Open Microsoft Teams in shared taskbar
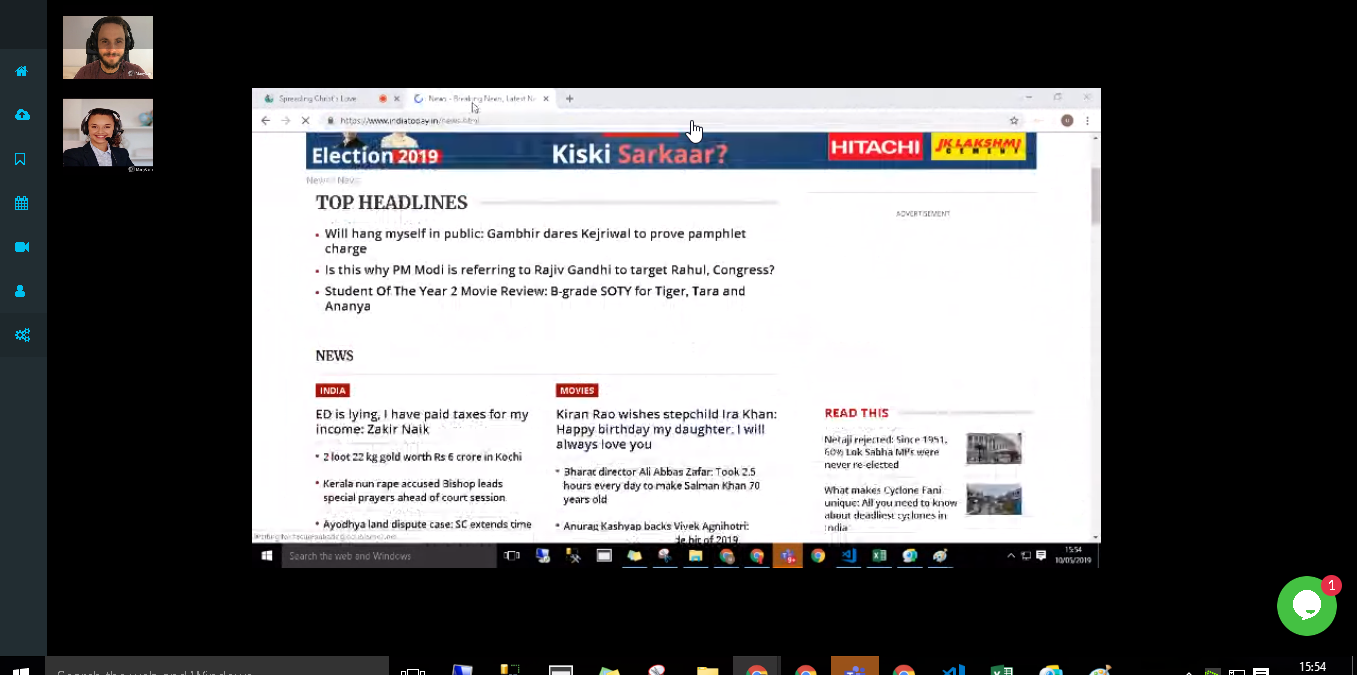1357x675 pixels. tap(787, 556)
